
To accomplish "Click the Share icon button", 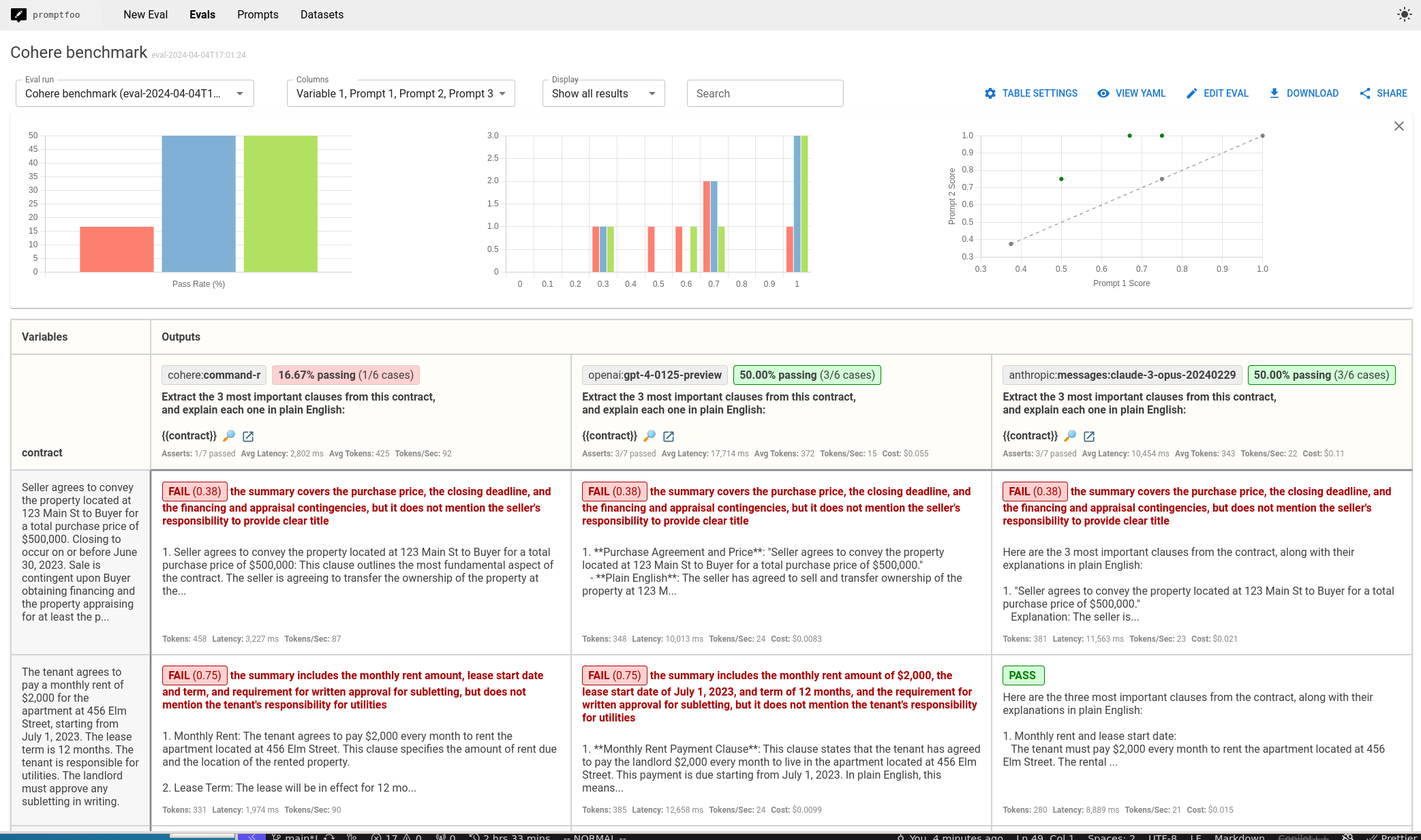I will pos(1365,93).
